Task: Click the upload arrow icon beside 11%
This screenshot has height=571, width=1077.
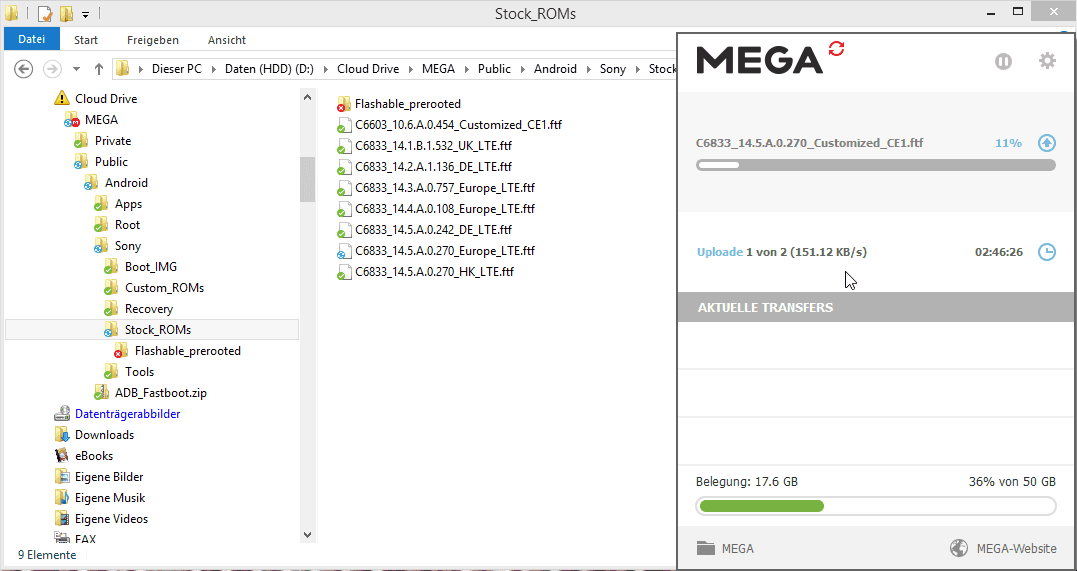Action: point(1046,143)
